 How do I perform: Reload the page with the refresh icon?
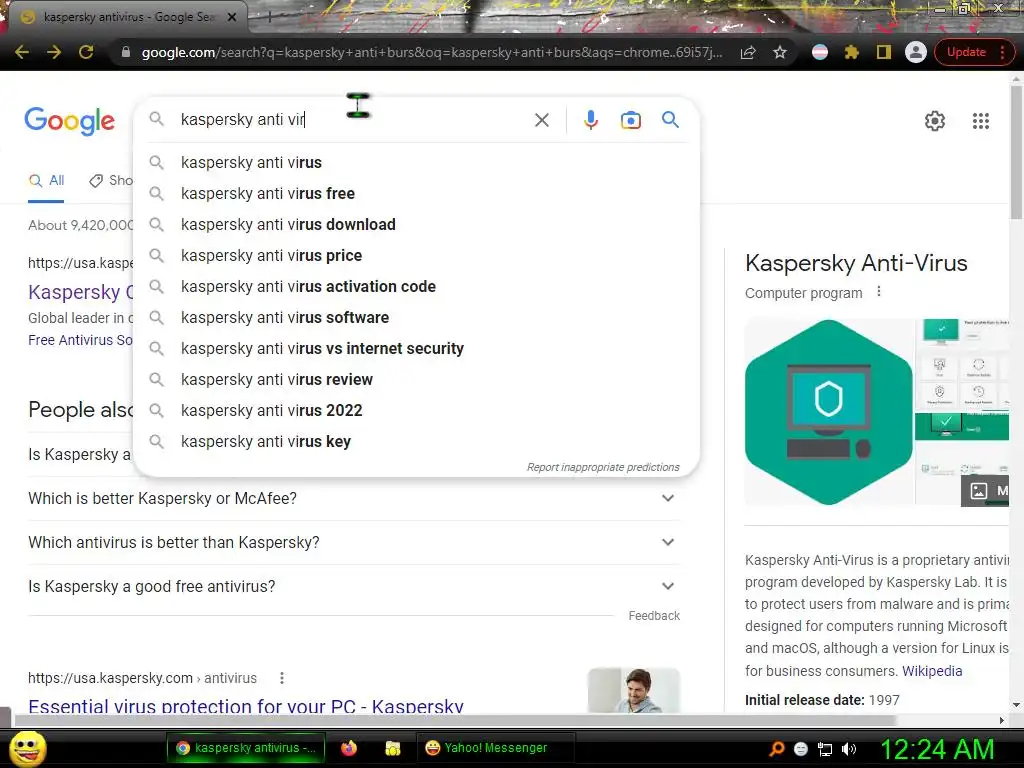coord(86,52)
